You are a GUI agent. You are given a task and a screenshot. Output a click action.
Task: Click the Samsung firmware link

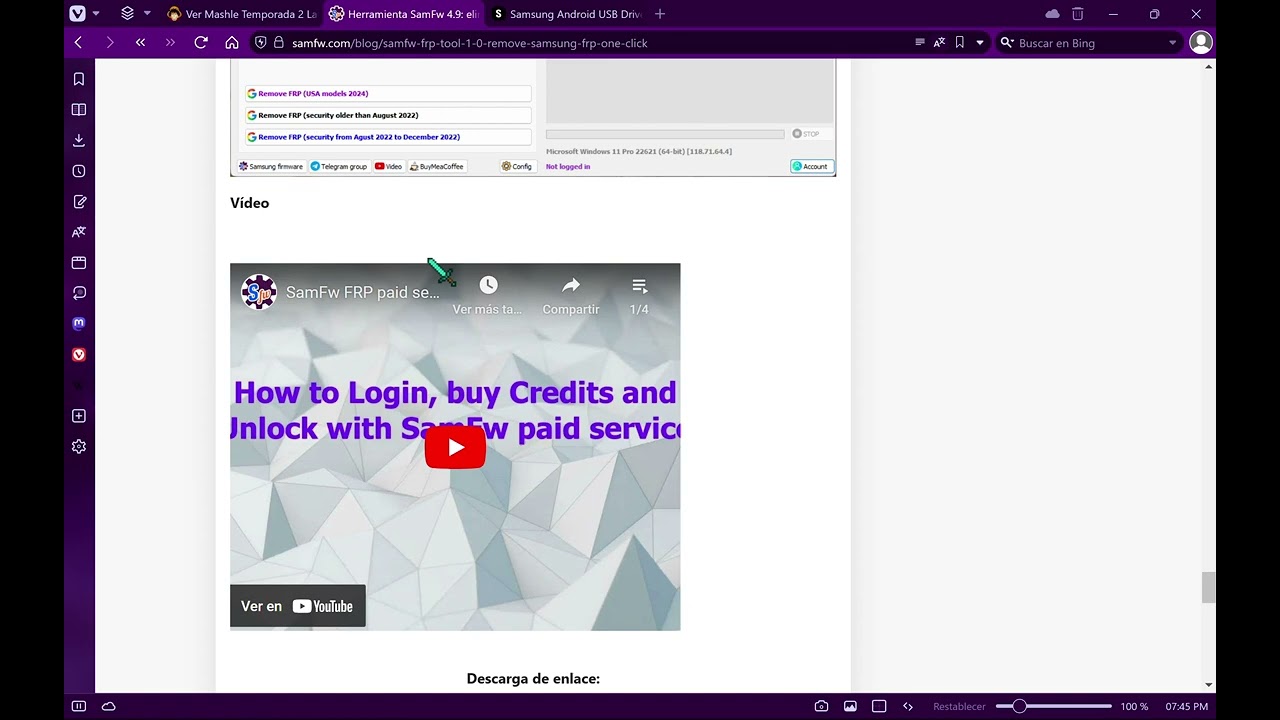[x=271, y=166]
